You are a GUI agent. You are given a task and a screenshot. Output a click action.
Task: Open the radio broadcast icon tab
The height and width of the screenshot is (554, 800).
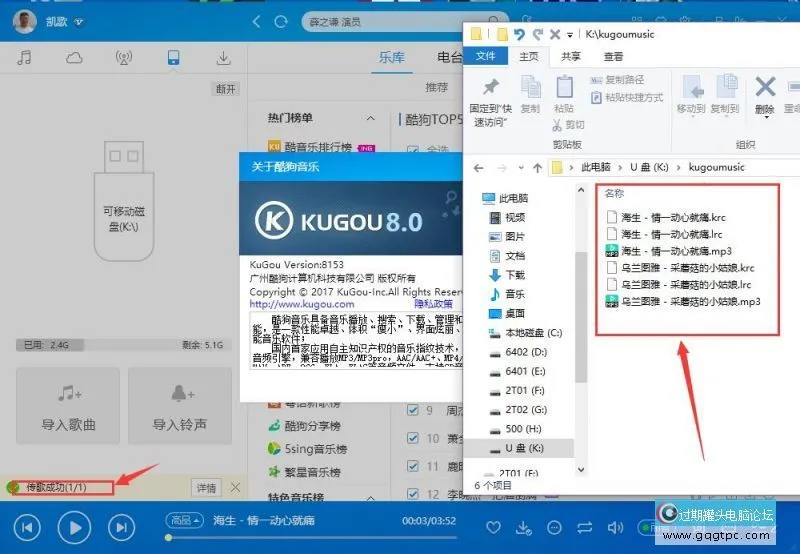(x=124, y=57)
